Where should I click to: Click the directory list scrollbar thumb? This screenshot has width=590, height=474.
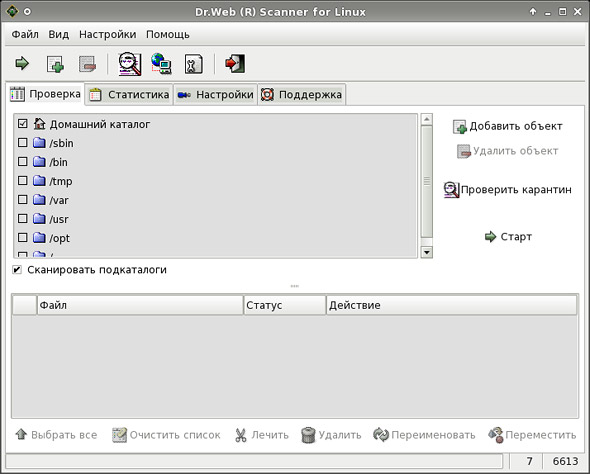click(x=426, y=182)
